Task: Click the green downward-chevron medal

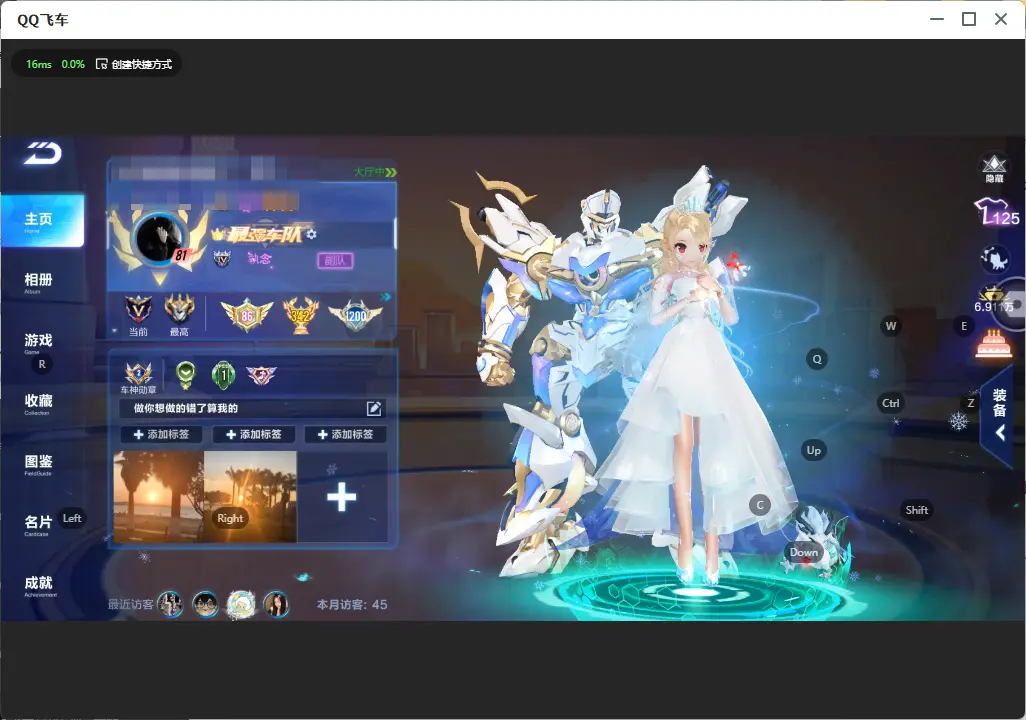Action: tap(186, 375)
